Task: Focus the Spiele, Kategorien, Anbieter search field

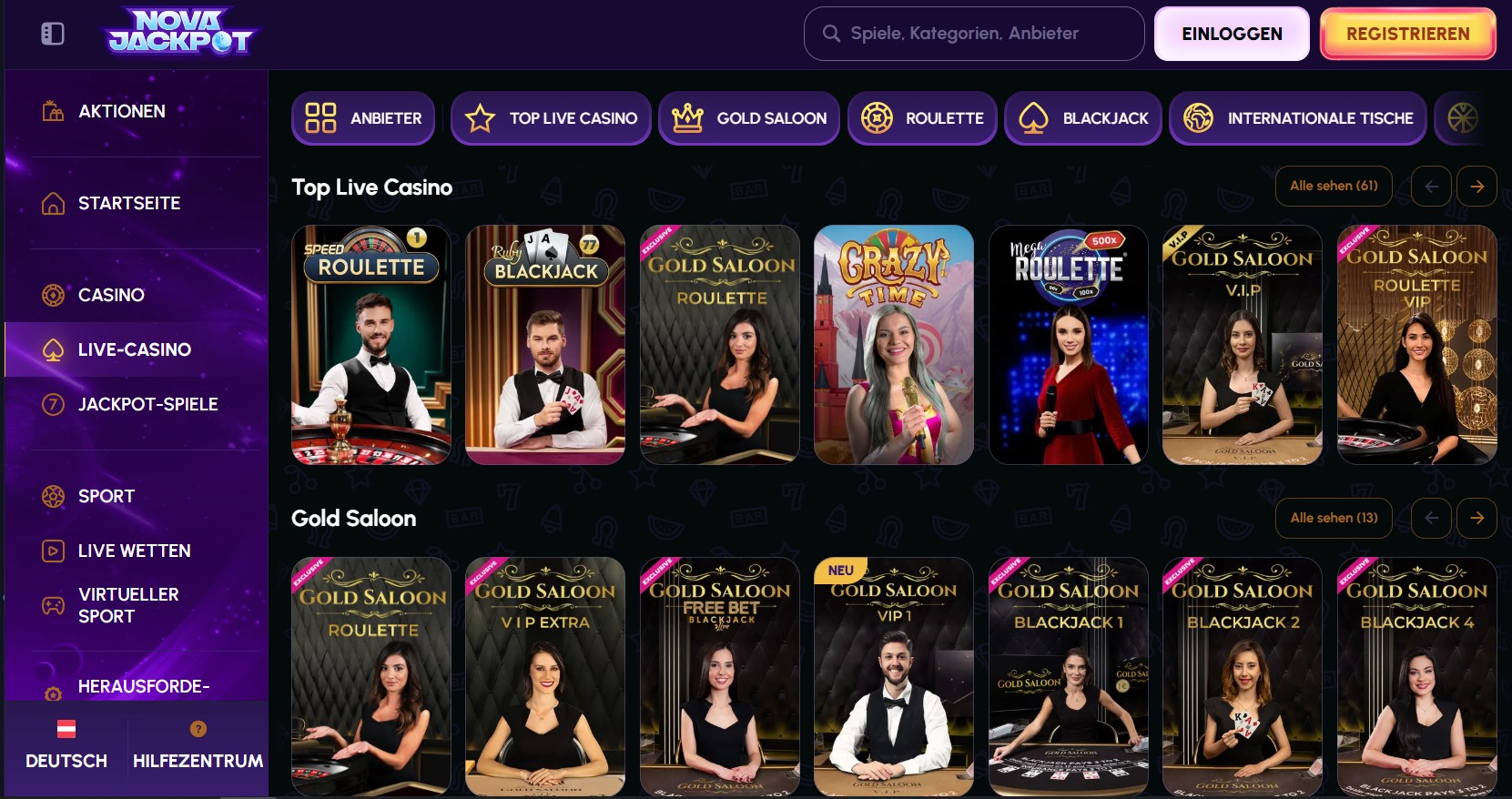Action: pos(974,34)
